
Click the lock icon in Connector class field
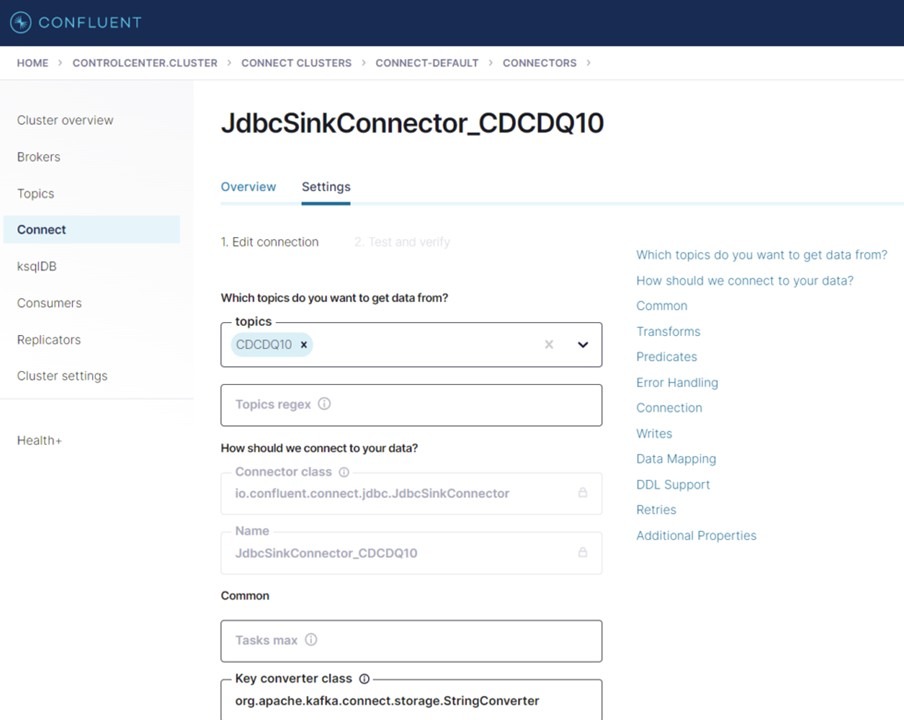click(583, 493)
